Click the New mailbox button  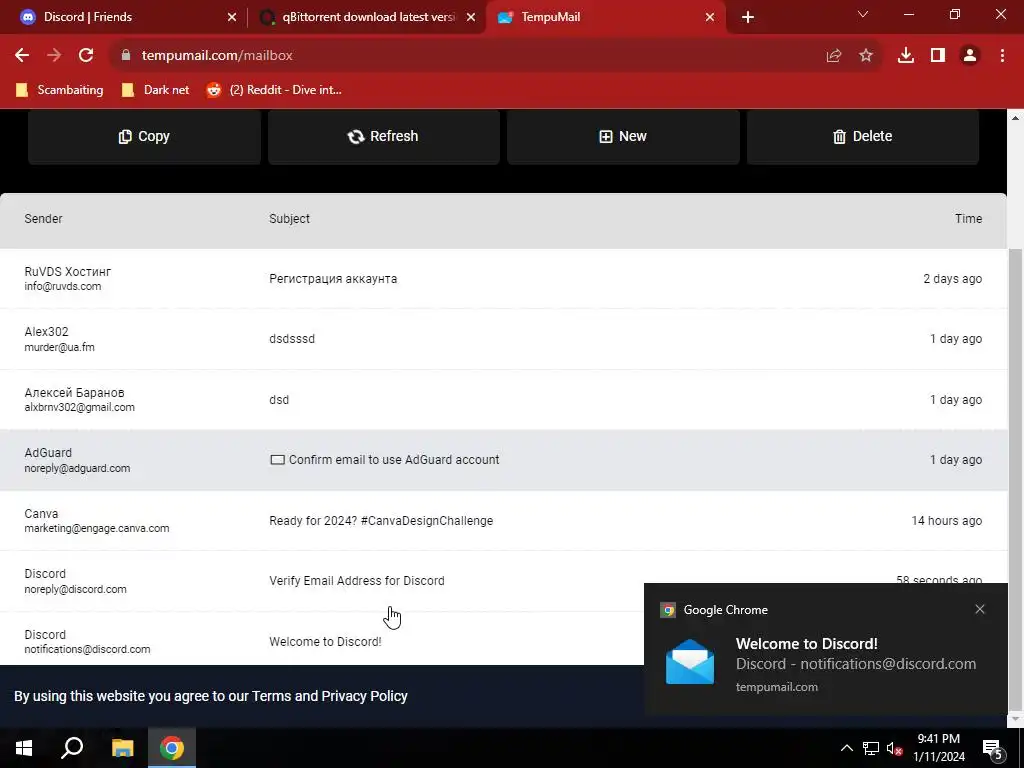pos(623,136)
